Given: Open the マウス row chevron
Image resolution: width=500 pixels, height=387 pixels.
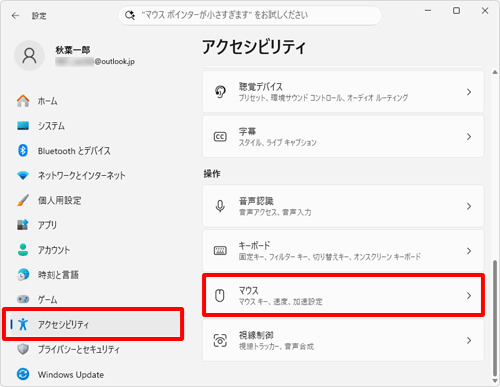Looking at the screenshot, I should point(469,295).
